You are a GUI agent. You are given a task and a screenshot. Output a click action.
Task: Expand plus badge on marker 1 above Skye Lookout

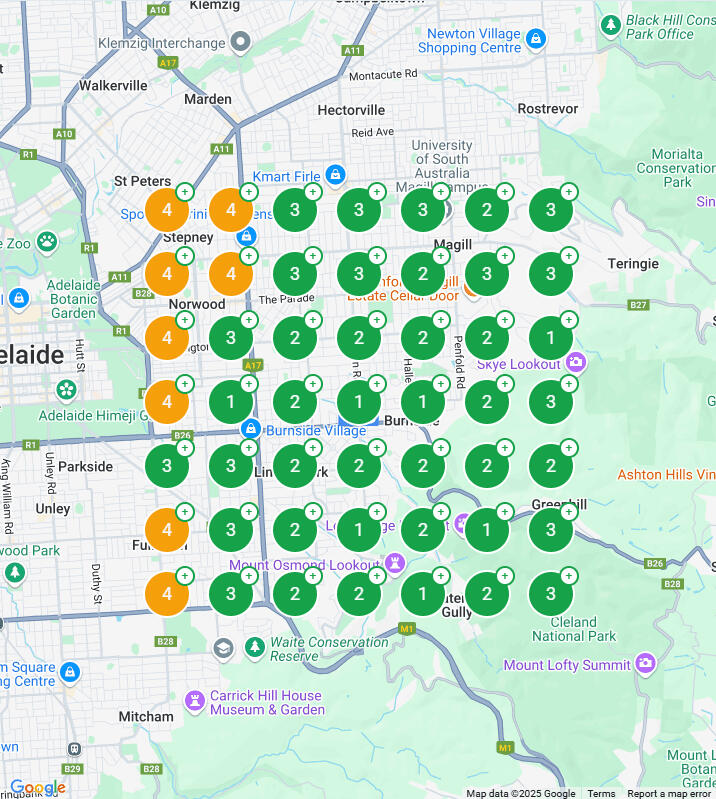[569, 320]
